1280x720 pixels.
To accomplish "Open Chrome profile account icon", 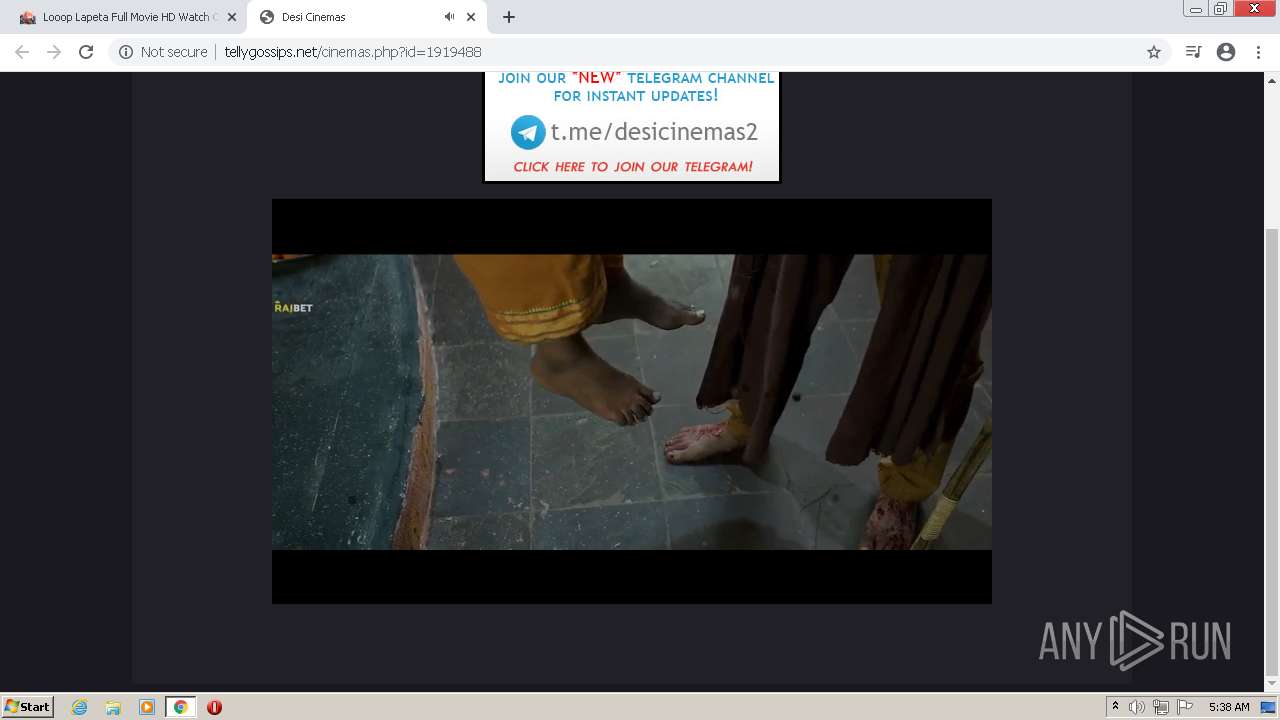I will pyautogui.click(x=1226, y=52).
